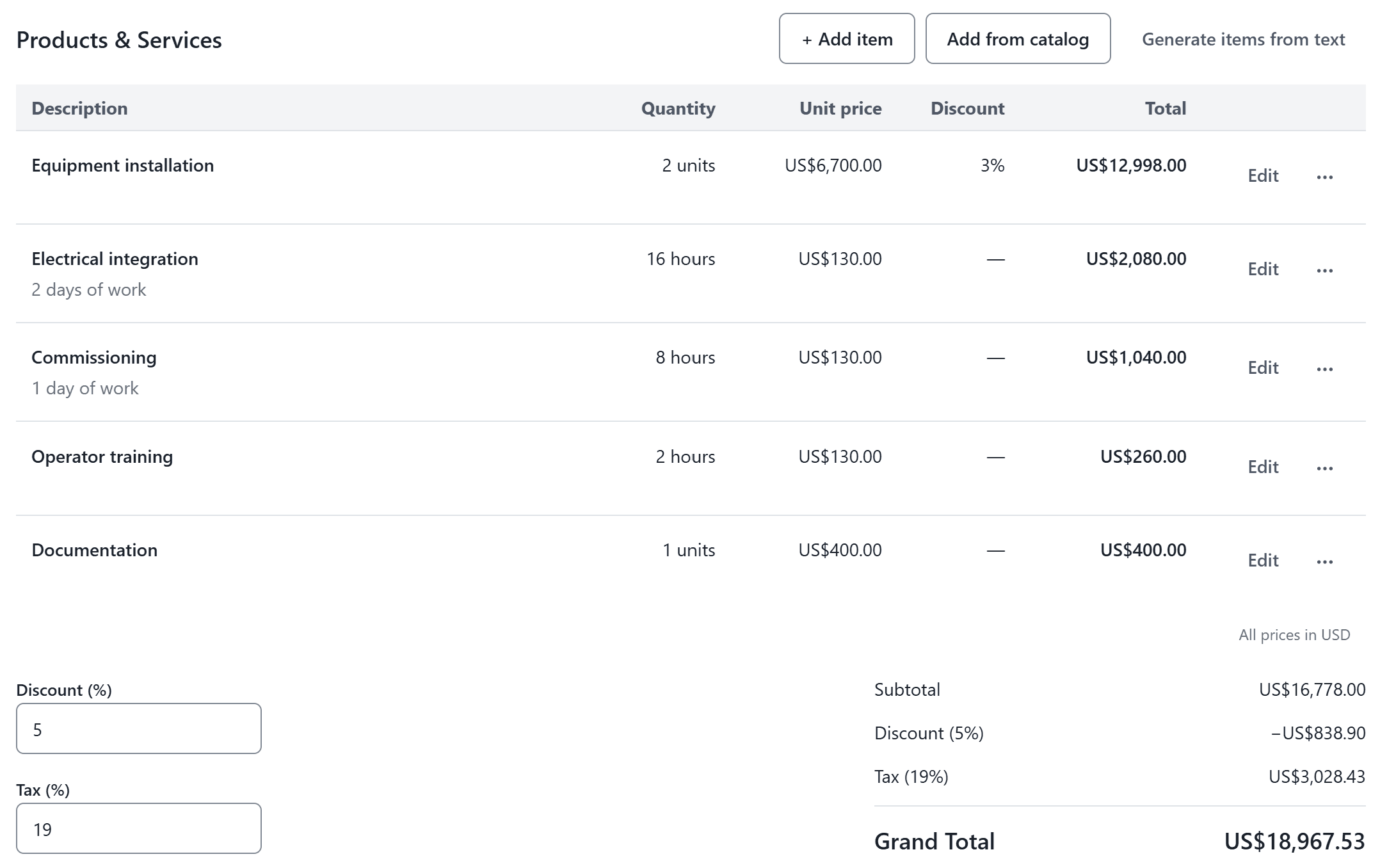
Task: Select the Subtotal value US$16,778.00
Action: 1312,690
